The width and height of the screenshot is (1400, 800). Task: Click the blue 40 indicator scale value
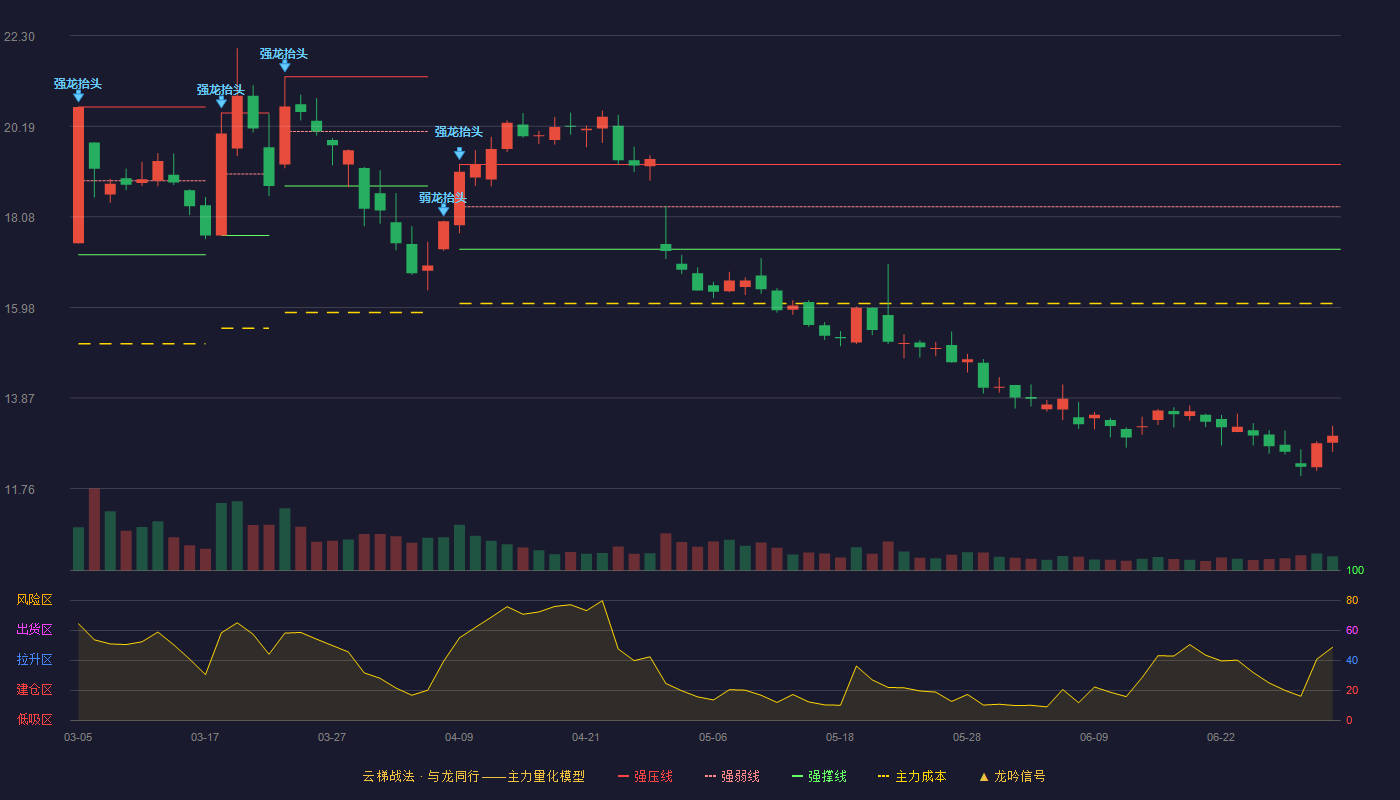click(1352, 661)
